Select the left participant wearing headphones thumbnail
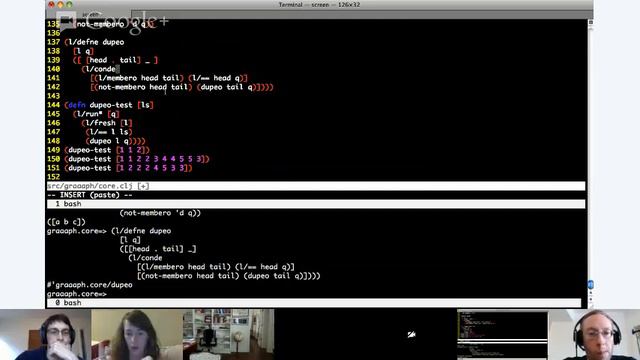Image resolution: width=640 pixels, height=360 pixels. [46, 335]
